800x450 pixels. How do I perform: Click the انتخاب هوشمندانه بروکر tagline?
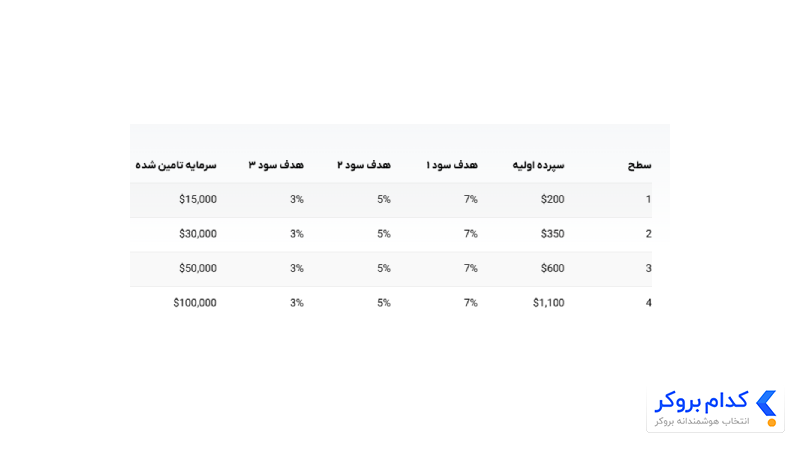702,421
